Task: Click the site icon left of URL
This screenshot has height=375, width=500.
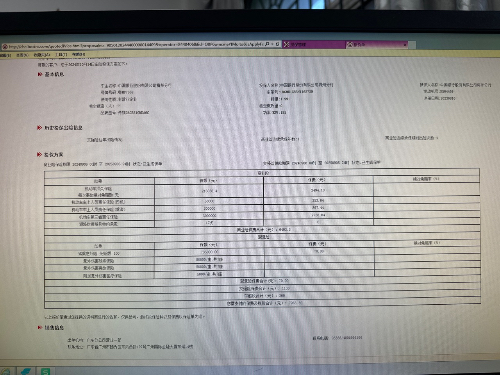Action: point(5,47)
